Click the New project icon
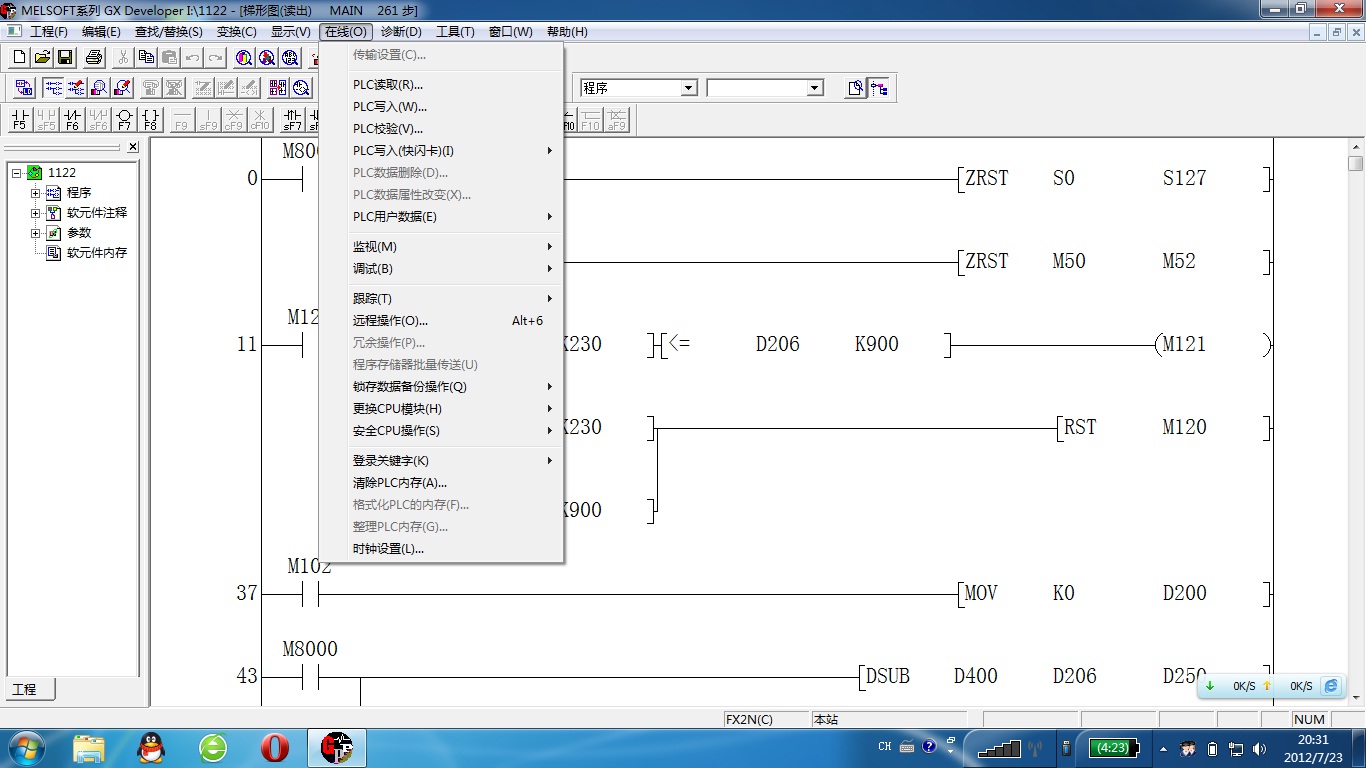The height and width of the screenshot is (768, 1366). [x=19, y=57]
